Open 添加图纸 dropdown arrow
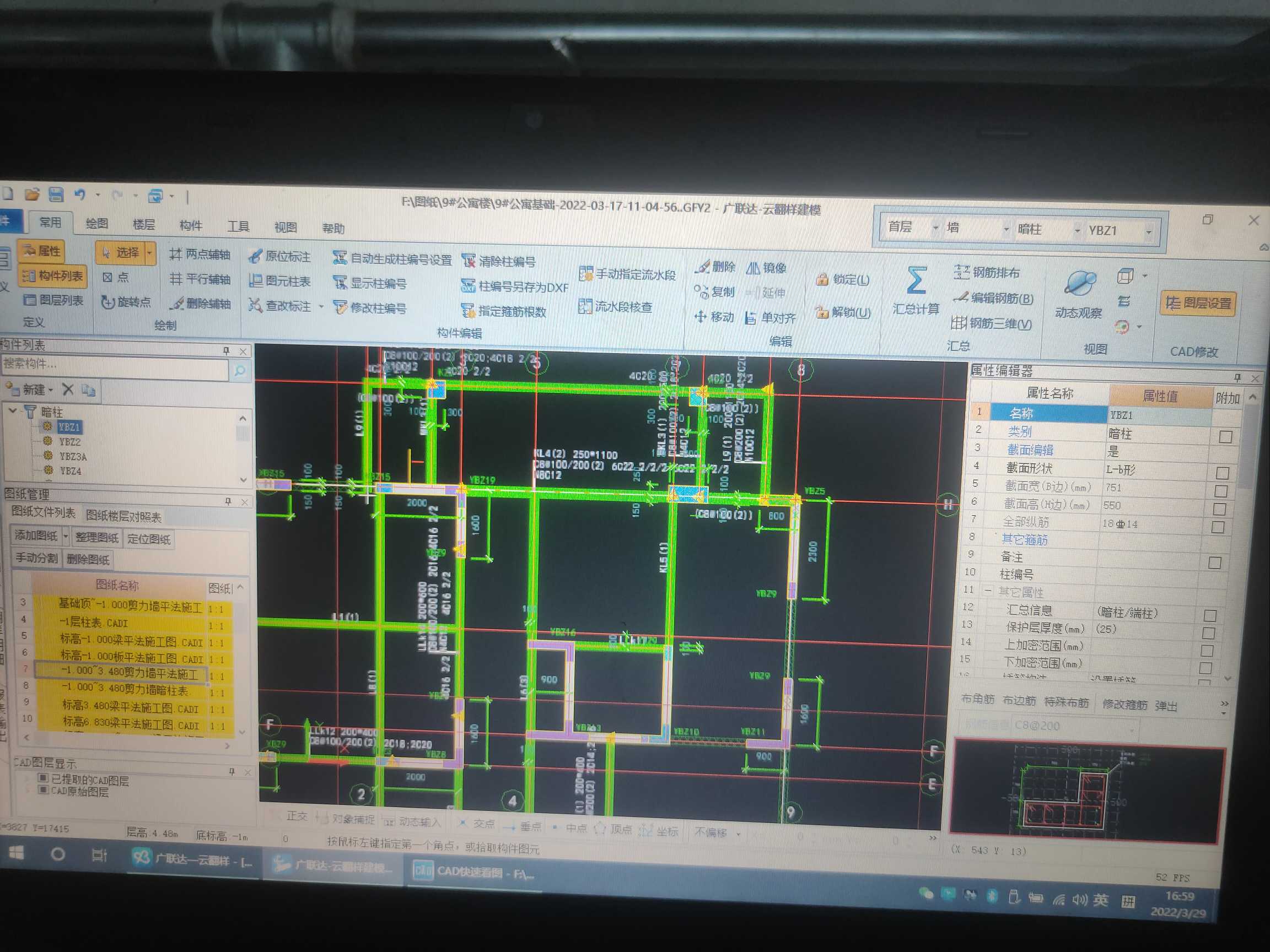1270x952 pixels. (x=66, y=535)
